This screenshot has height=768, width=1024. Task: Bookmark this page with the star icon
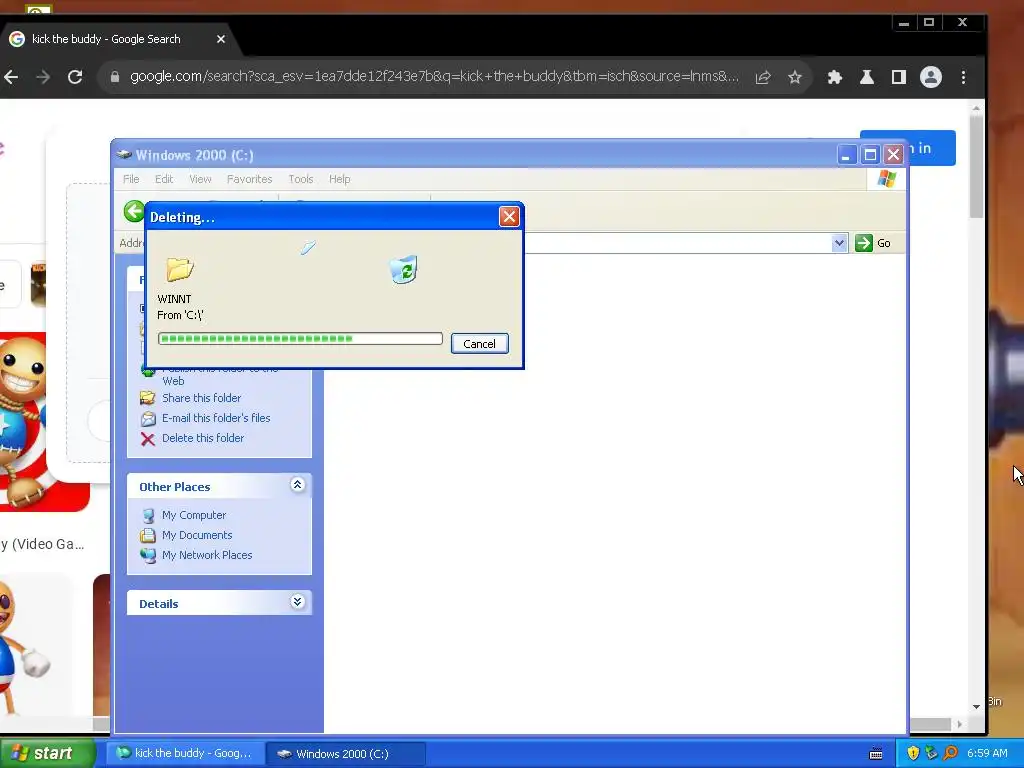[x=795, y=77]
